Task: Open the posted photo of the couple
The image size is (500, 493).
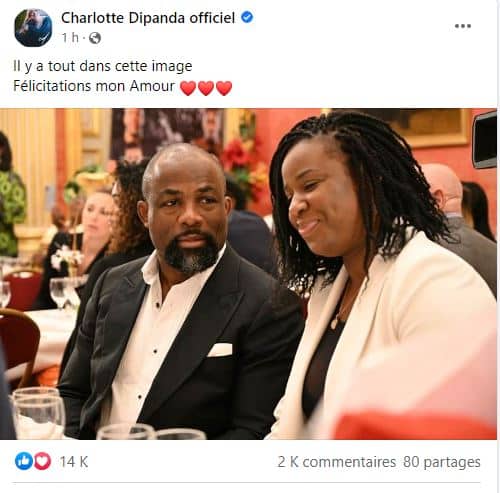Action: pos(248,274)
